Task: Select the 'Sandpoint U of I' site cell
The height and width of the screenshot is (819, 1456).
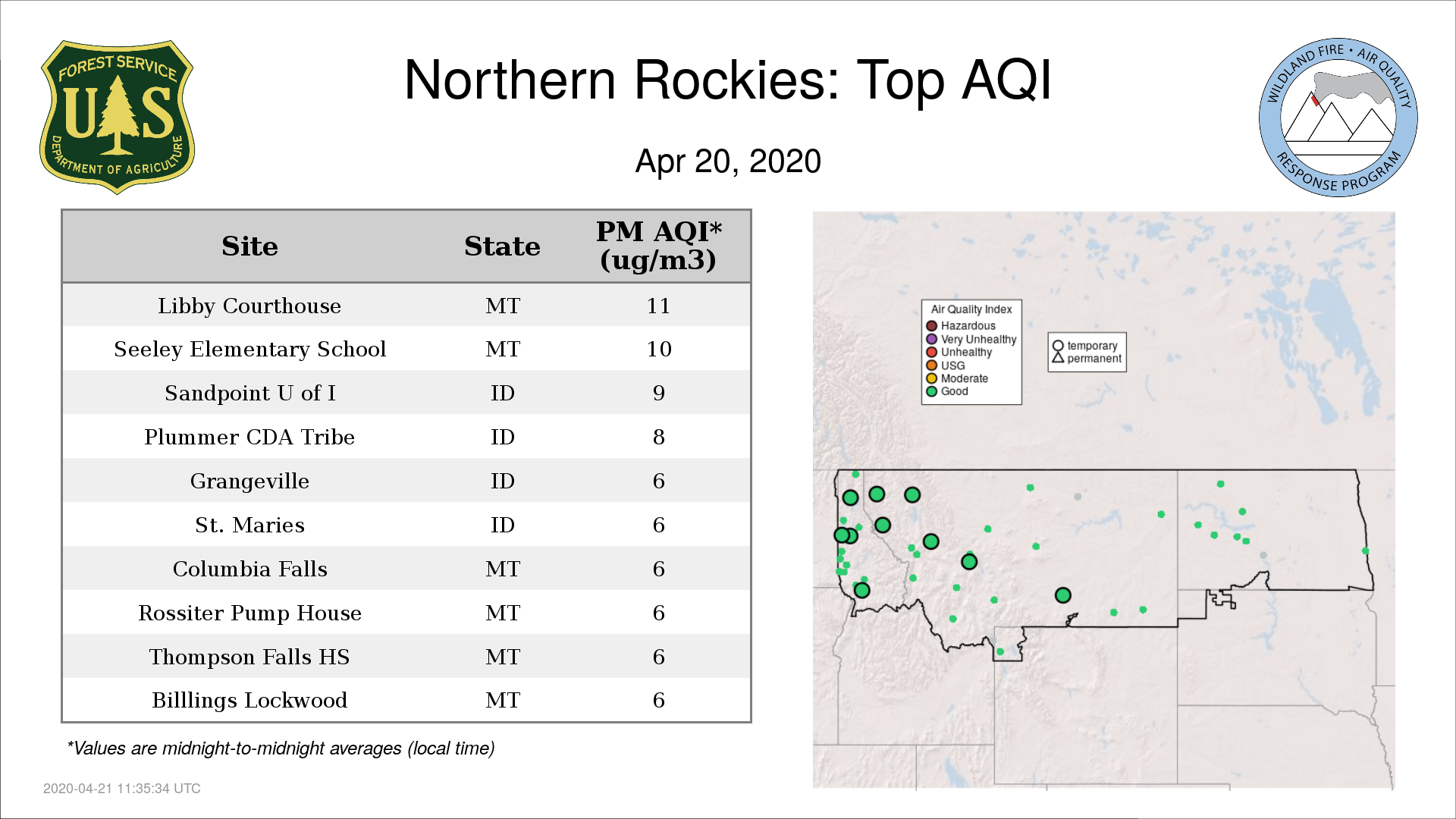Action: (x=249, y=393)
